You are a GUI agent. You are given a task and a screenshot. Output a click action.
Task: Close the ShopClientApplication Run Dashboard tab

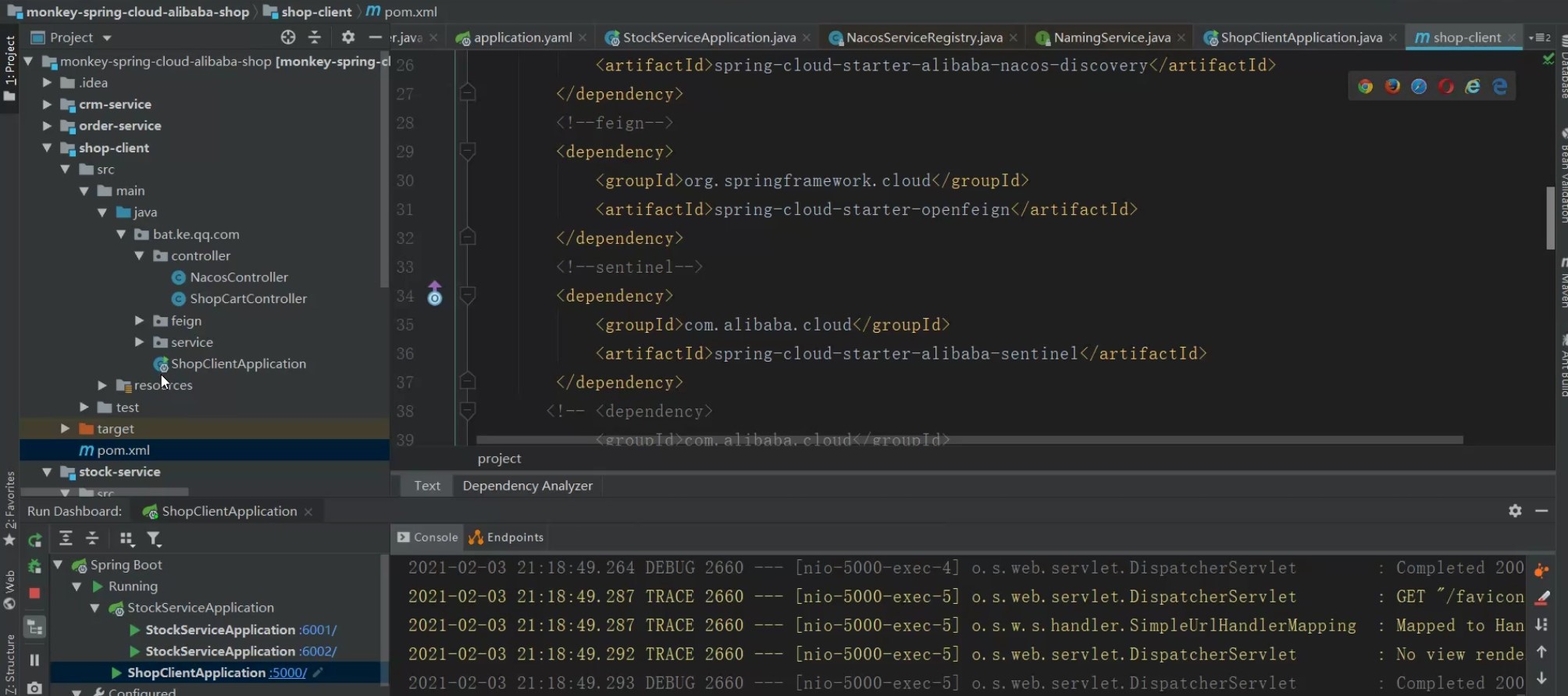tap(308, 512)
